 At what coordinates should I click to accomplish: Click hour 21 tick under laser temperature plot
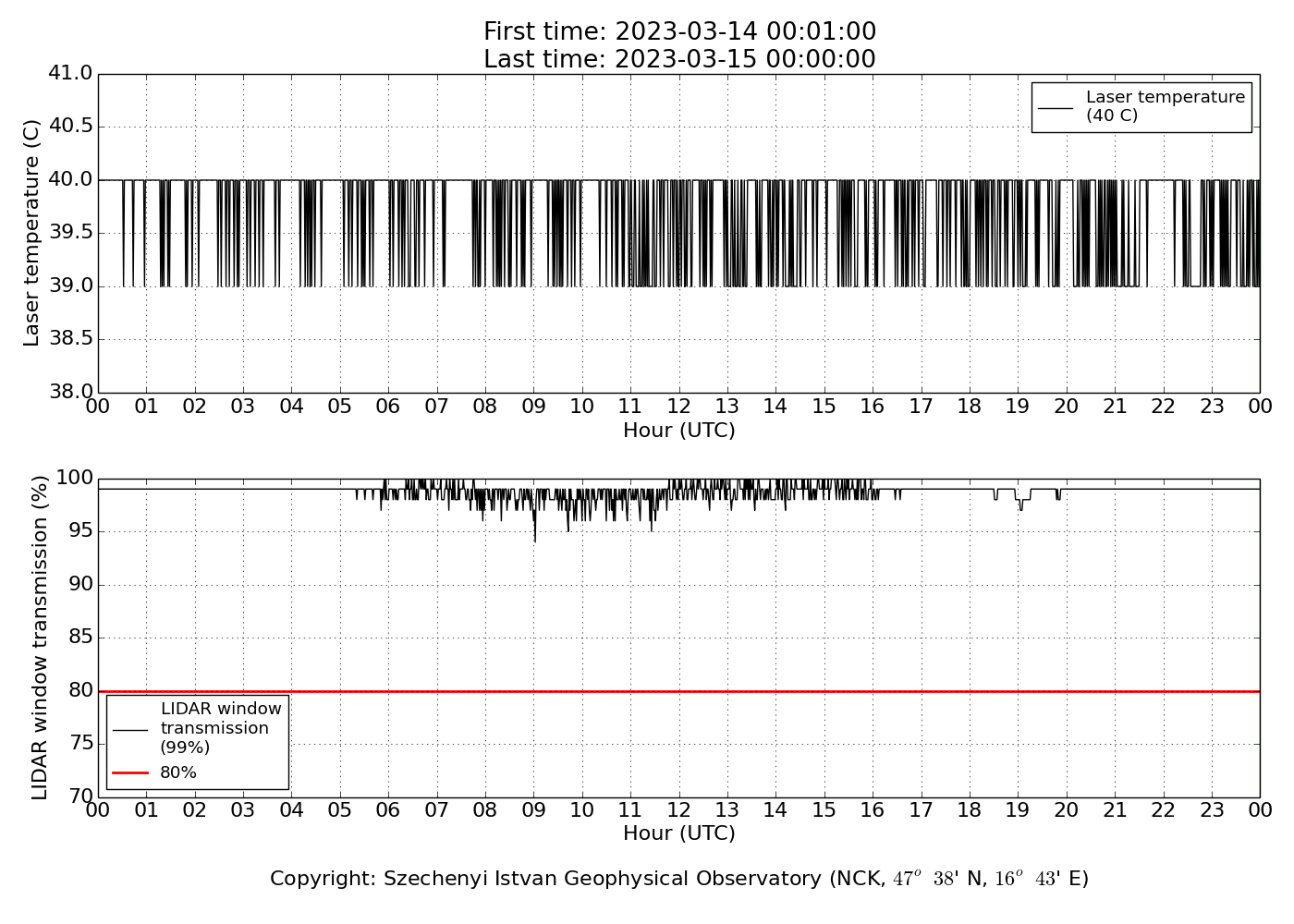[x=1115, y=407]
